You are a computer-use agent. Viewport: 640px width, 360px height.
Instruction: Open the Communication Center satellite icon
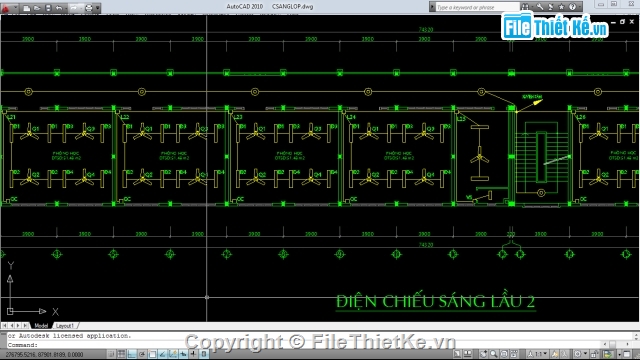point(551,7)
